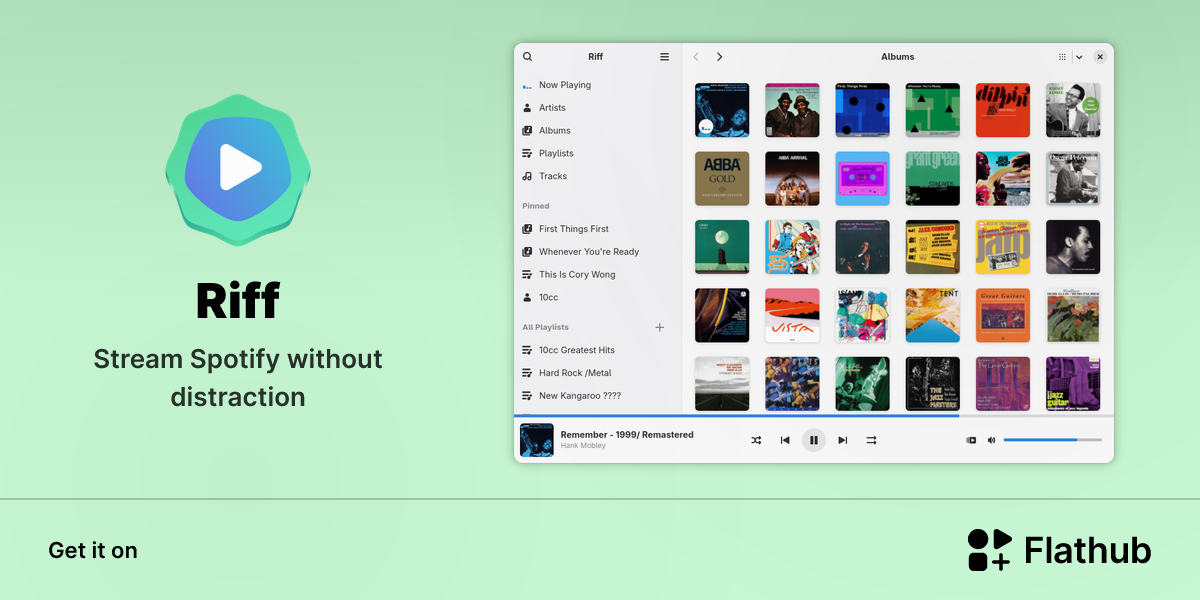The width and height of the screenshot is (1200, 600).
Task: Click the Get it on text
Action: coord(93,550)
